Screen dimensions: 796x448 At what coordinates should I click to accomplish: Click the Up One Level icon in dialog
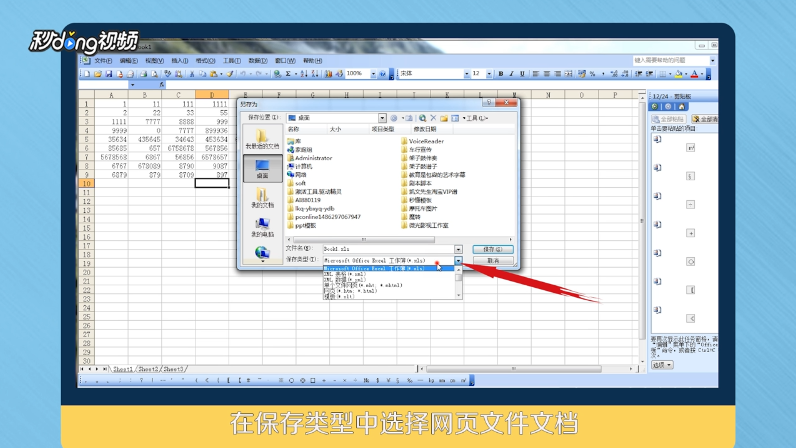(x=409, y=118)
